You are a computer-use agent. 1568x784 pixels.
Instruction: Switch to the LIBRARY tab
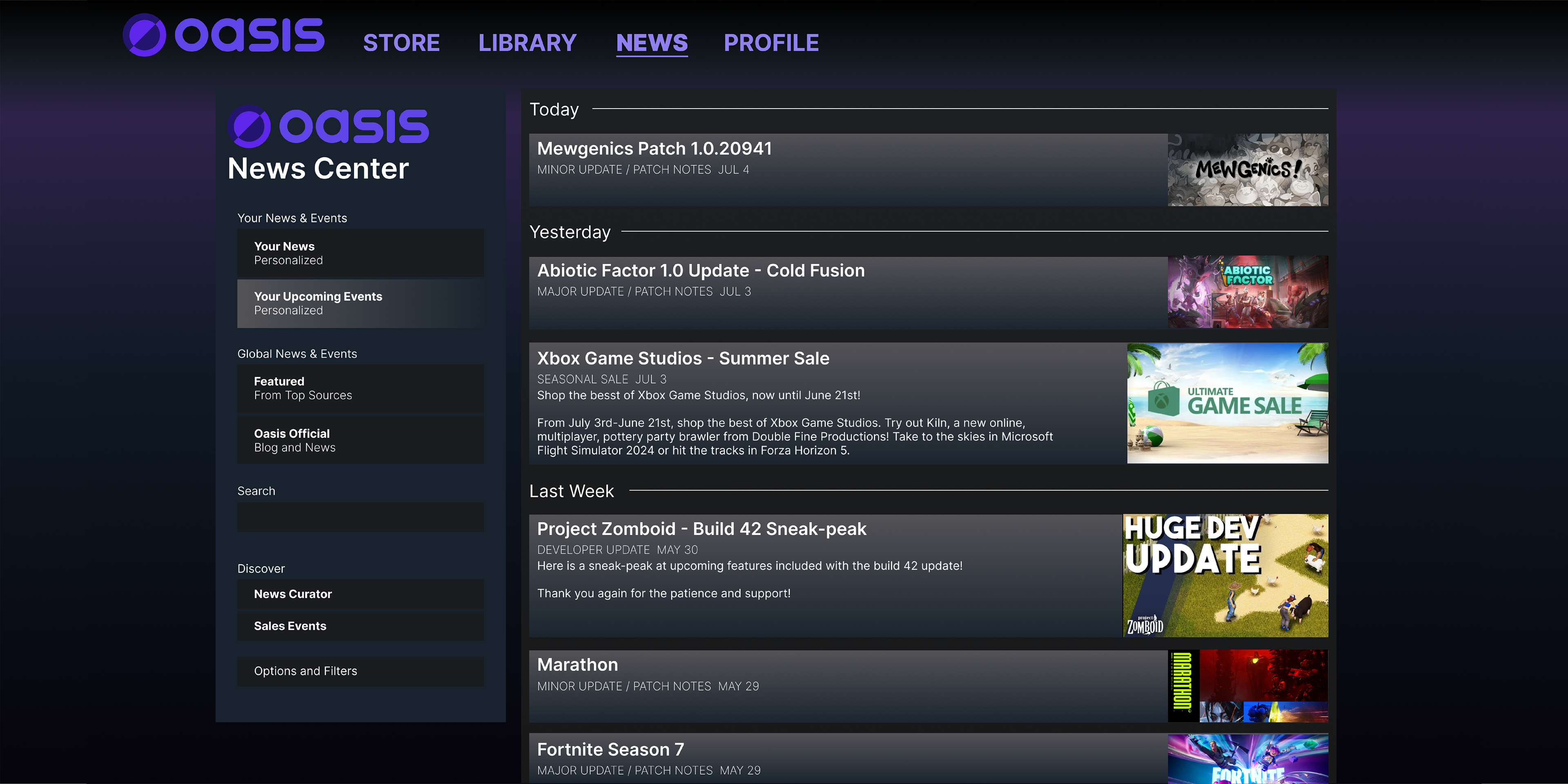(x=527, y=42)
